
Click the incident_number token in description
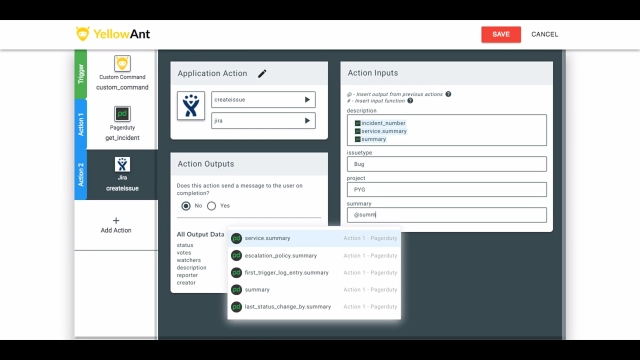pyautogui.click(x=380, y=123)
